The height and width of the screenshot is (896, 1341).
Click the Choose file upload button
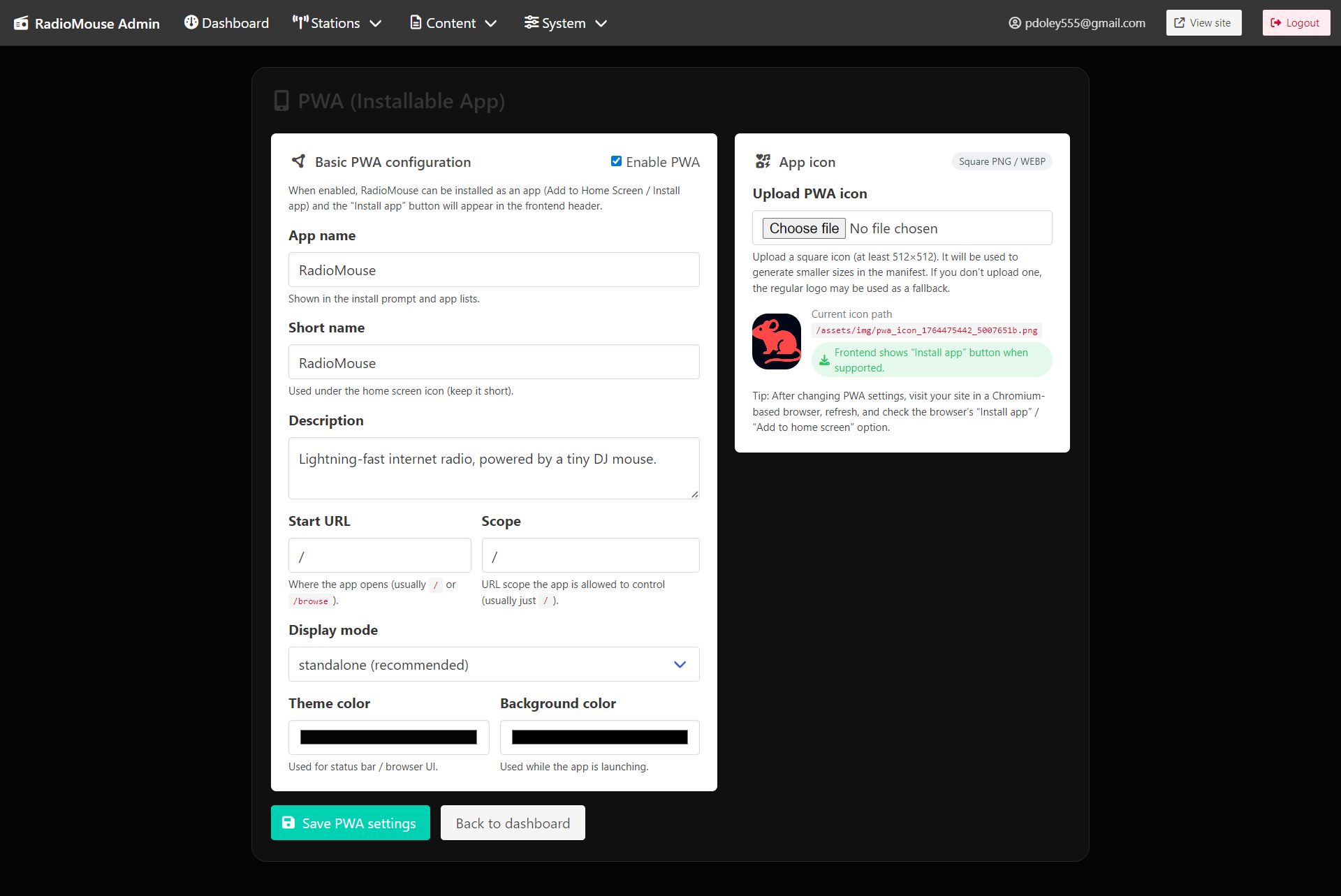point(803,228)
